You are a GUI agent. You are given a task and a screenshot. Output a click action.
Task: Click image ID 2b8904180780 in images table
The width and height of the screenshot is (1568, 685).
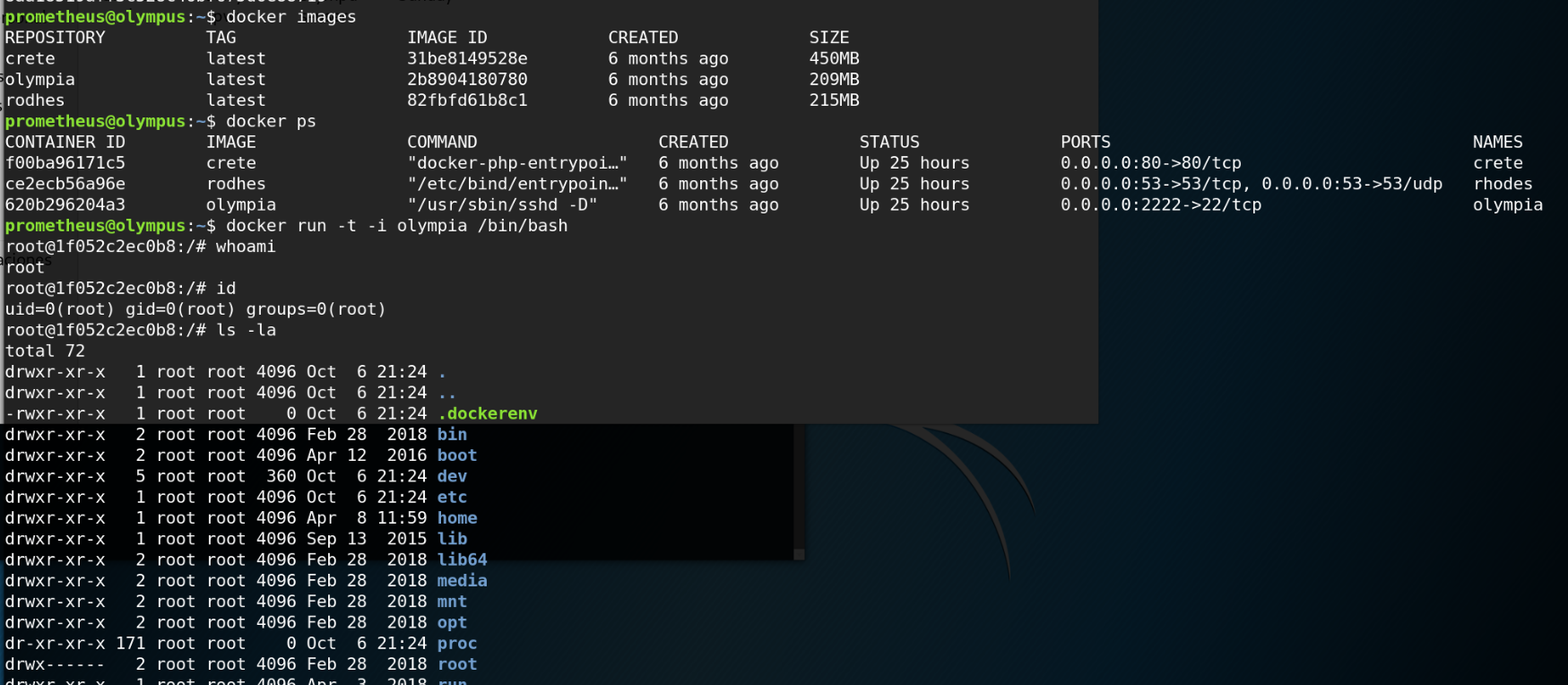467,79
